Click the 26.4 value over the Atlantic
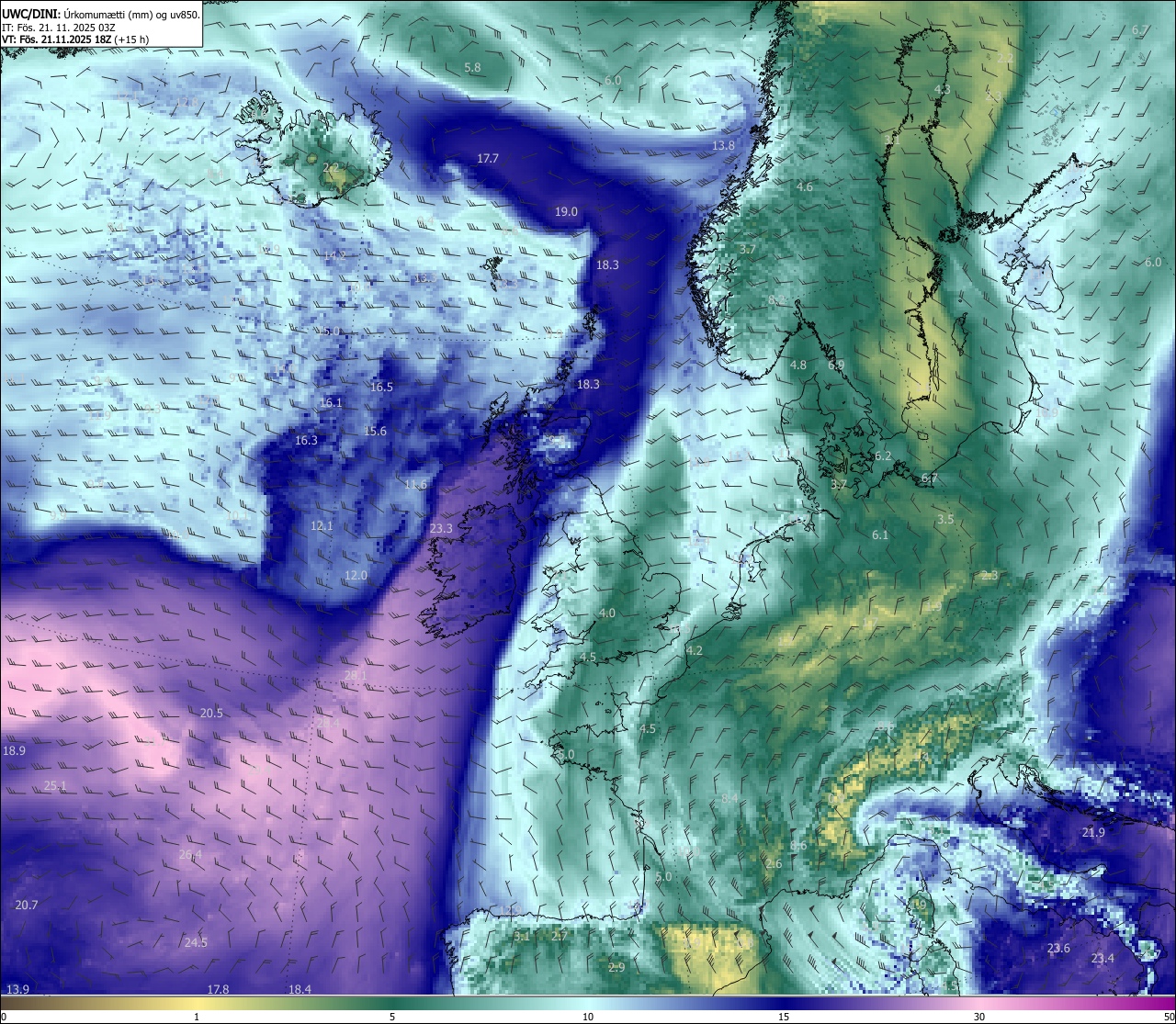 click(190, 856)
